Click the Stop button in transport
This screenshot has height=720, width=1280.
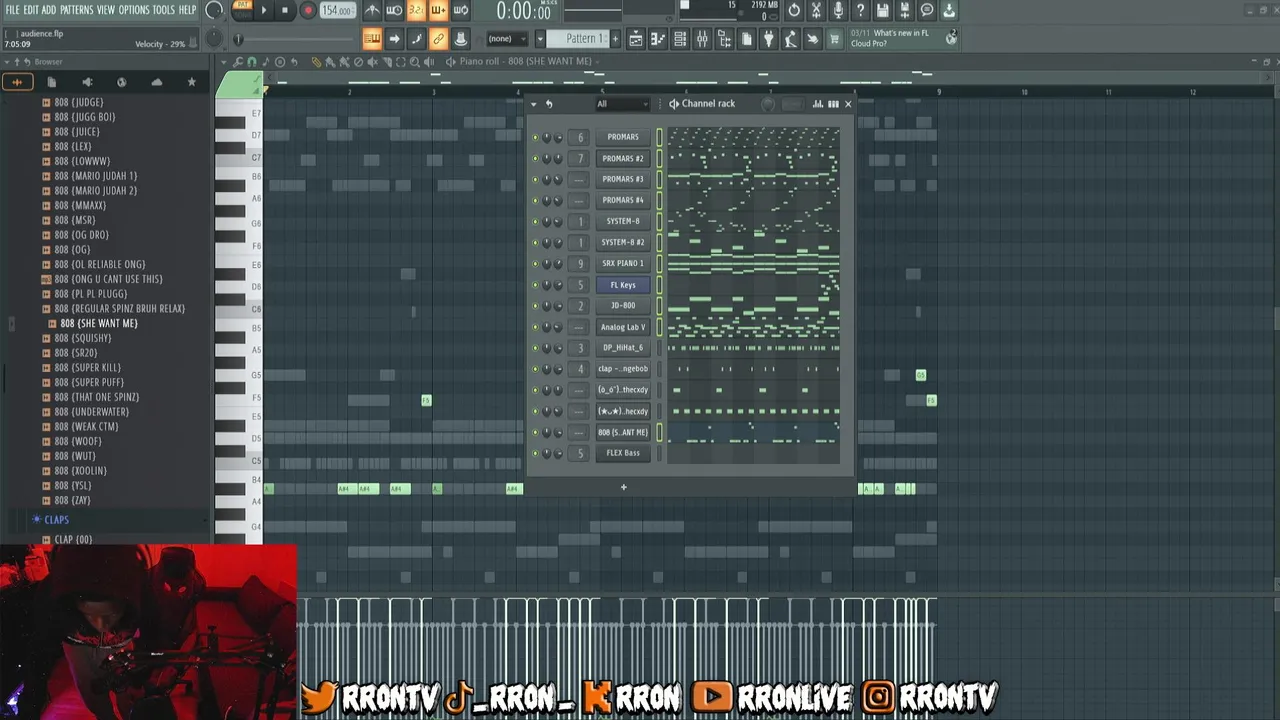tap(285, 11)
